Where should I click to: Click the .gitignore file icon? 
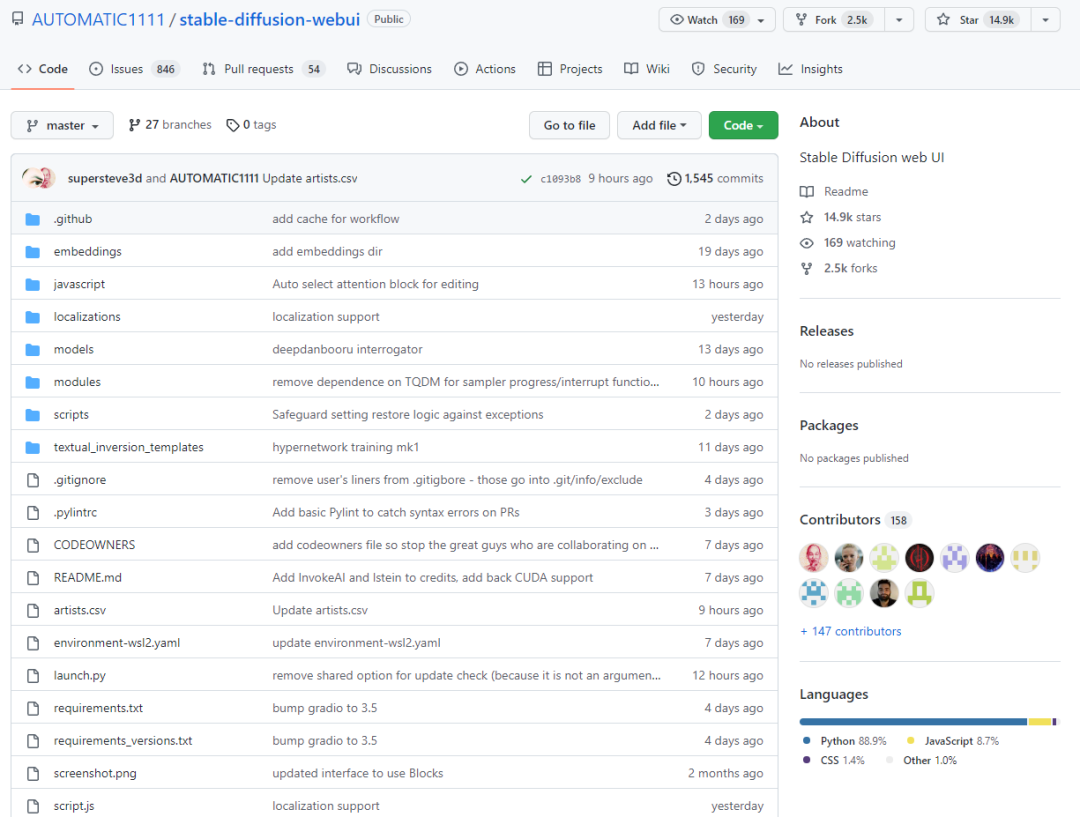pyautogui.click(x=32, y=480)
